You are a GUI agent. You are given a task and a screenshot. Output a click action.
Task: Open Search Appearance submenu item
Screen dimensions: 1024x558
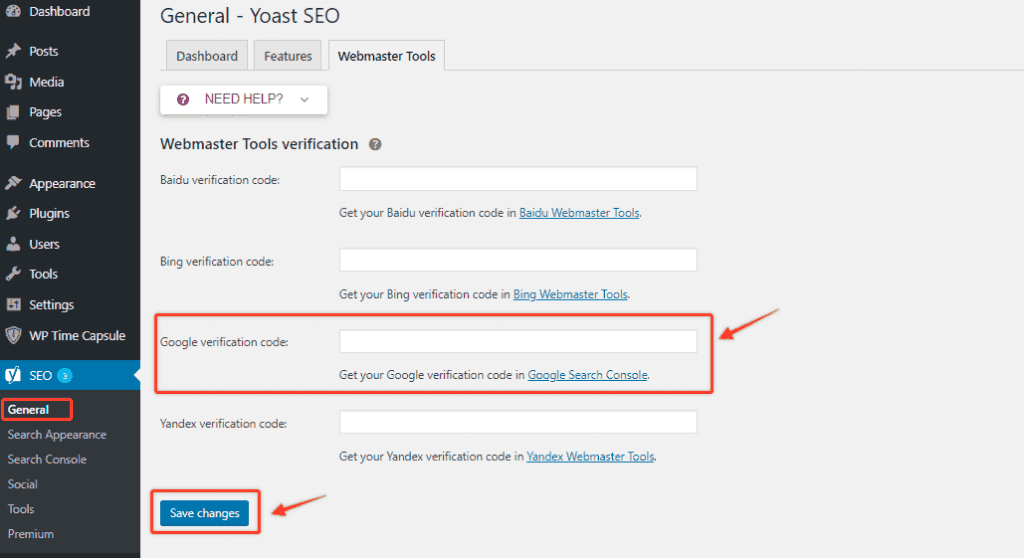(x=57, y=435)
